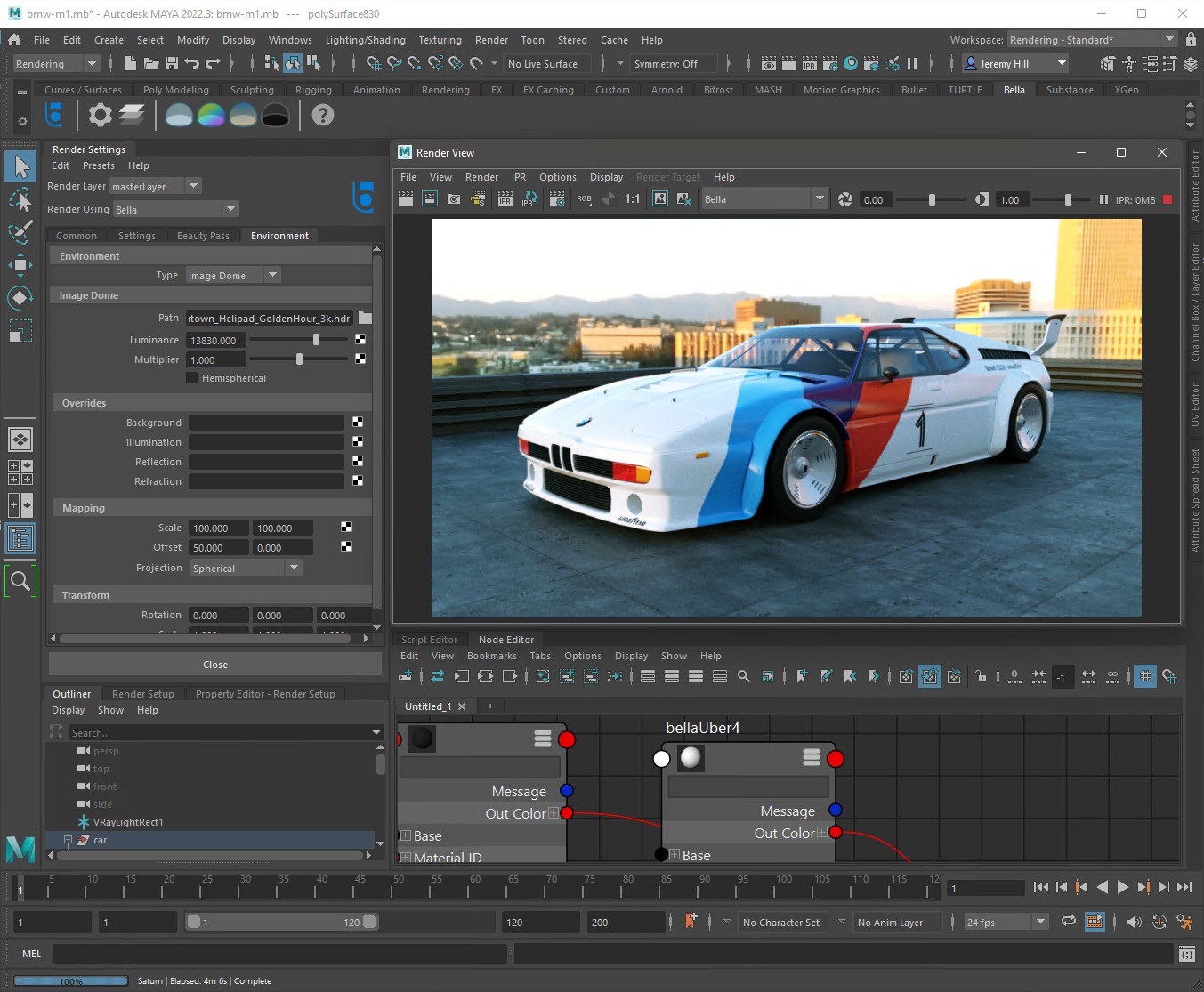Click the home icon in menu bar
Viewport: 1204px width, 992px height.
point(14,39)
